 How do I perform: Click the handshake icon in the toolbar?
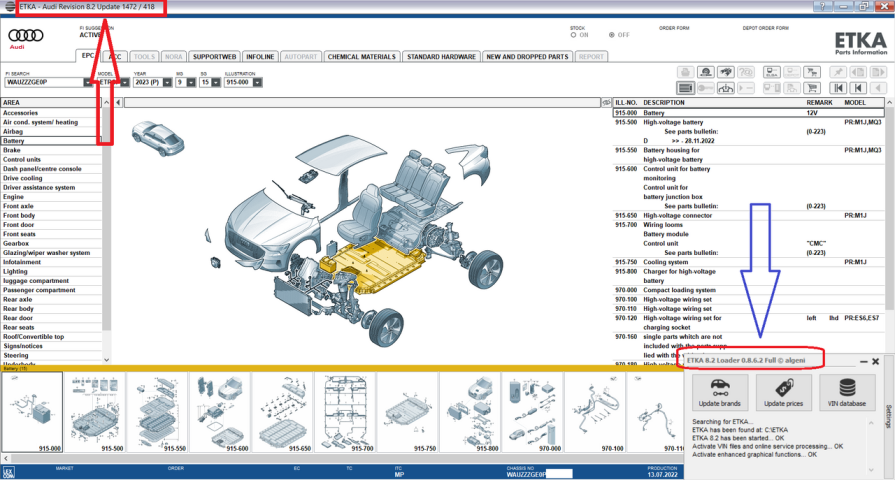click(x=725, y=72)
